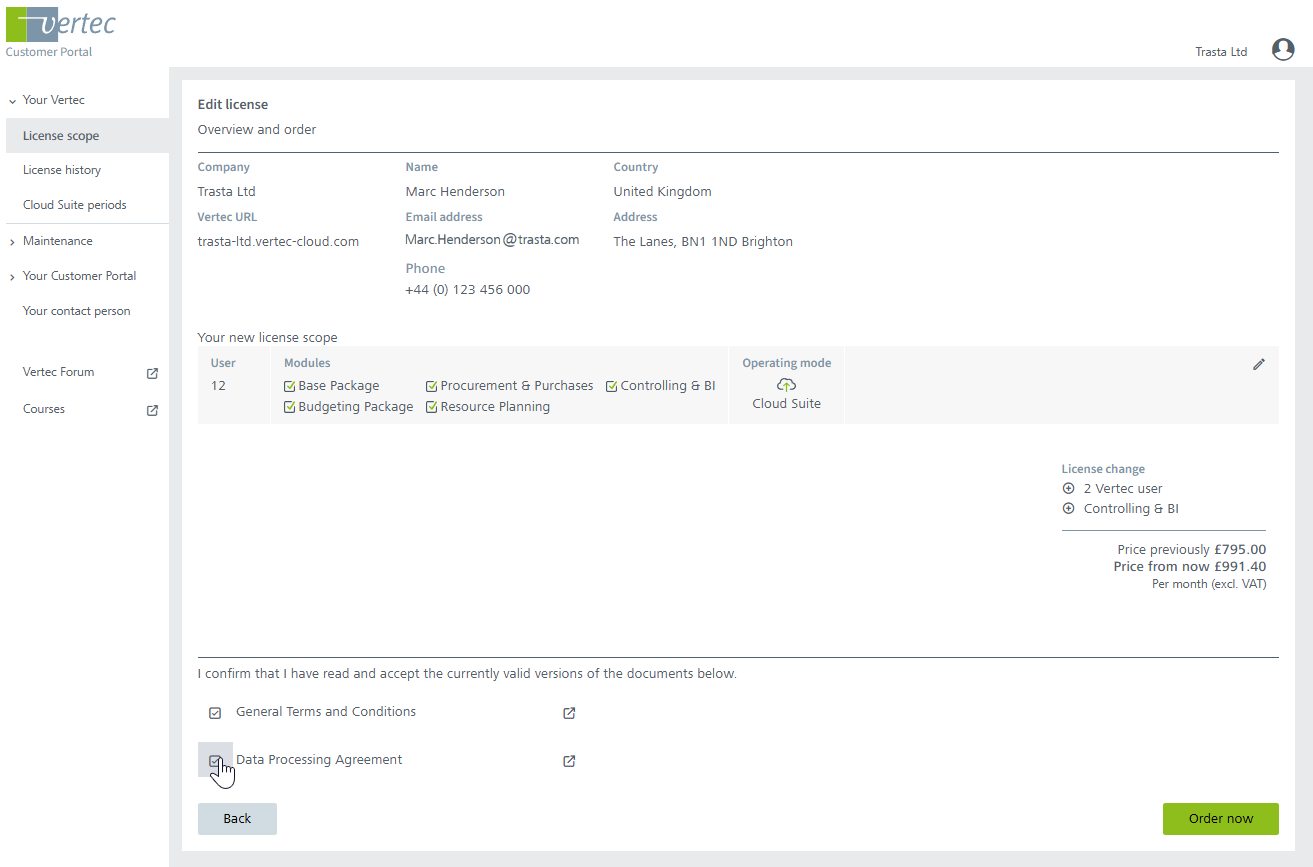Open the user profile avatar icon

[1283, 50]
